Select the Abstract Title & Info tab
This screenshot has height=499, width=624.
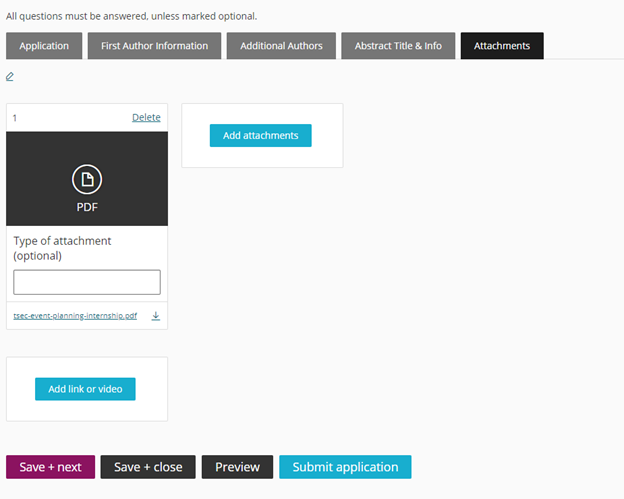[x=398, y=46]
